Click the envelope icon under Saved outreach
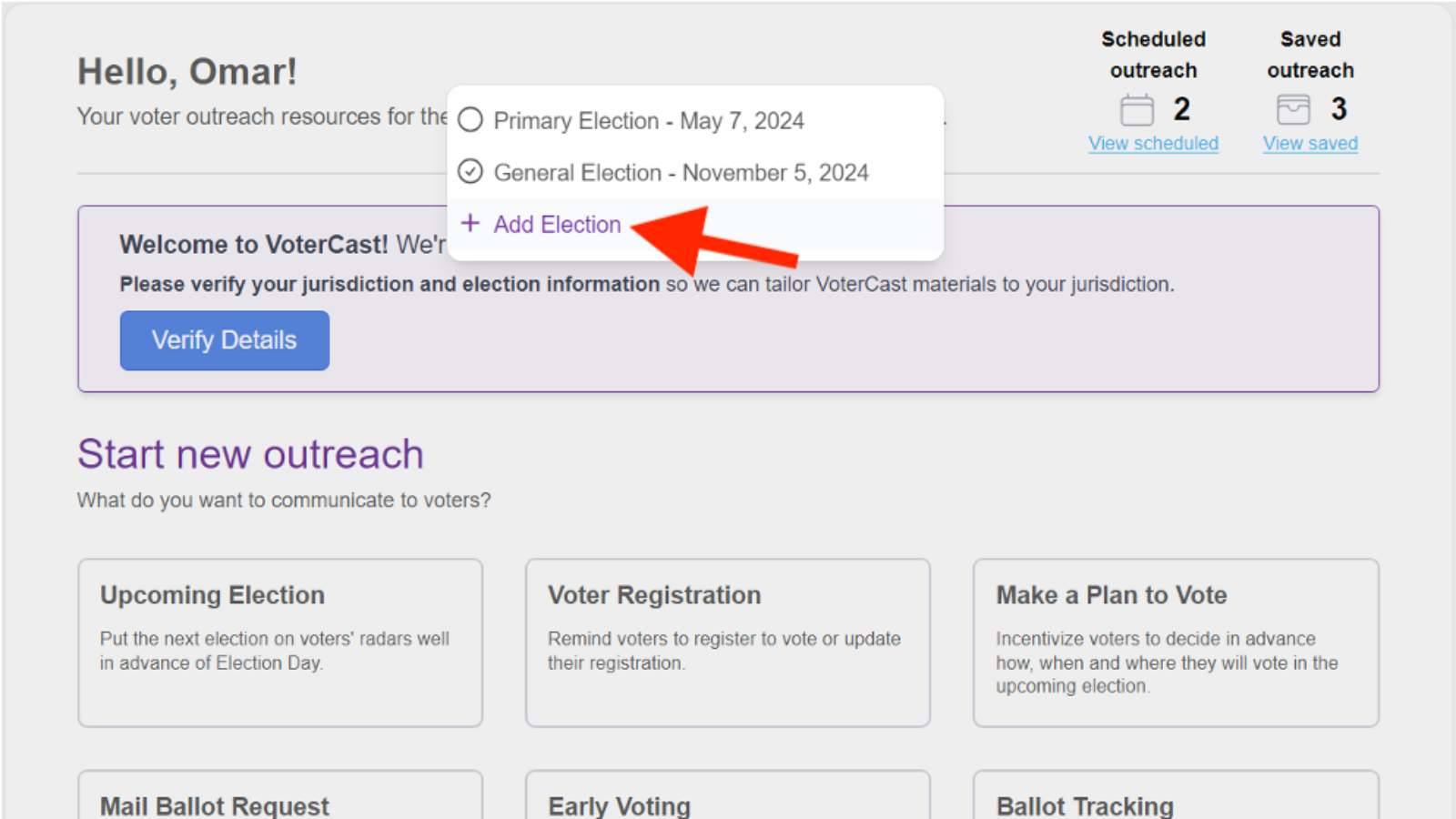This screenshot has height=819, width=1456. [1293, 108]
